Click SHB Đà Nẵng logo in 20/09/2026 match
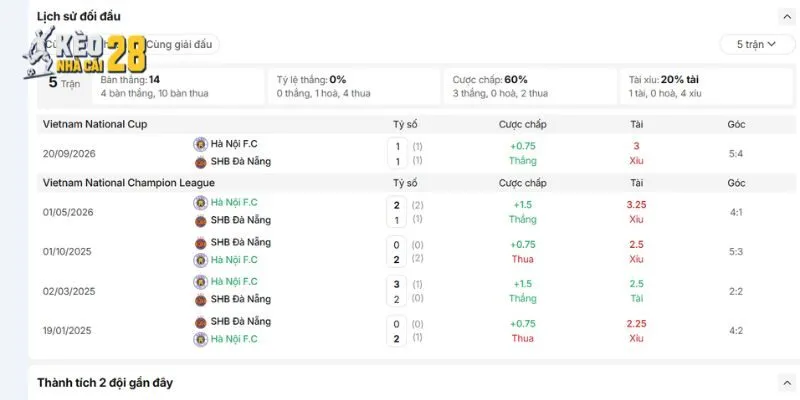The height and width of the screenshot is (400, 800). coord(201,162)
